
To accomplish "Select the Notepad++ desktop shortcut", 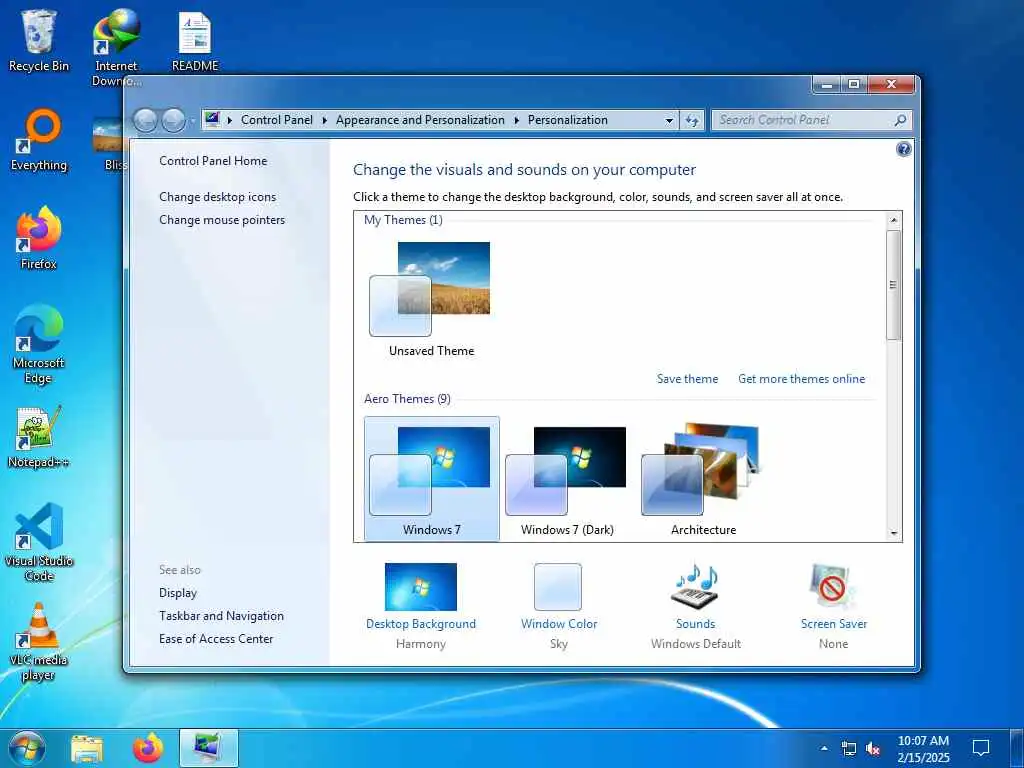I will tap(39, 437).
